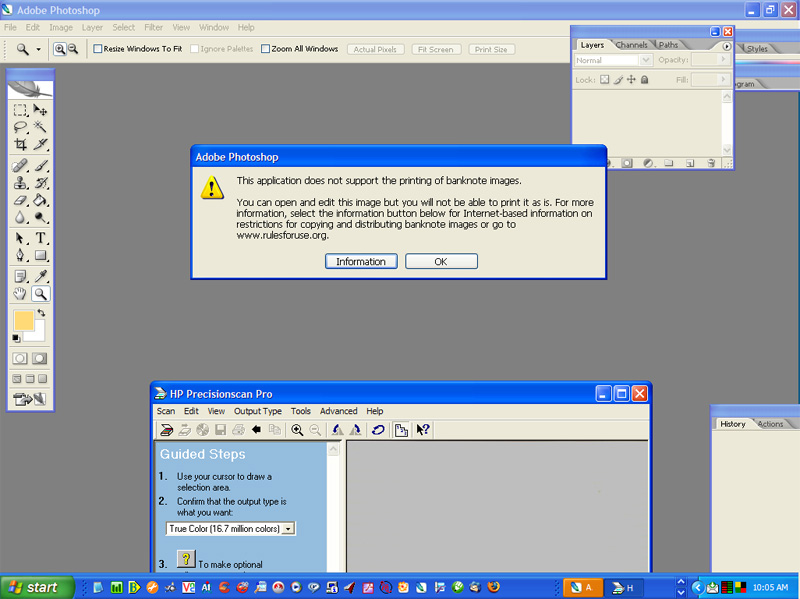
Task: Select the Notes tool
Action: tap(20, 277)
